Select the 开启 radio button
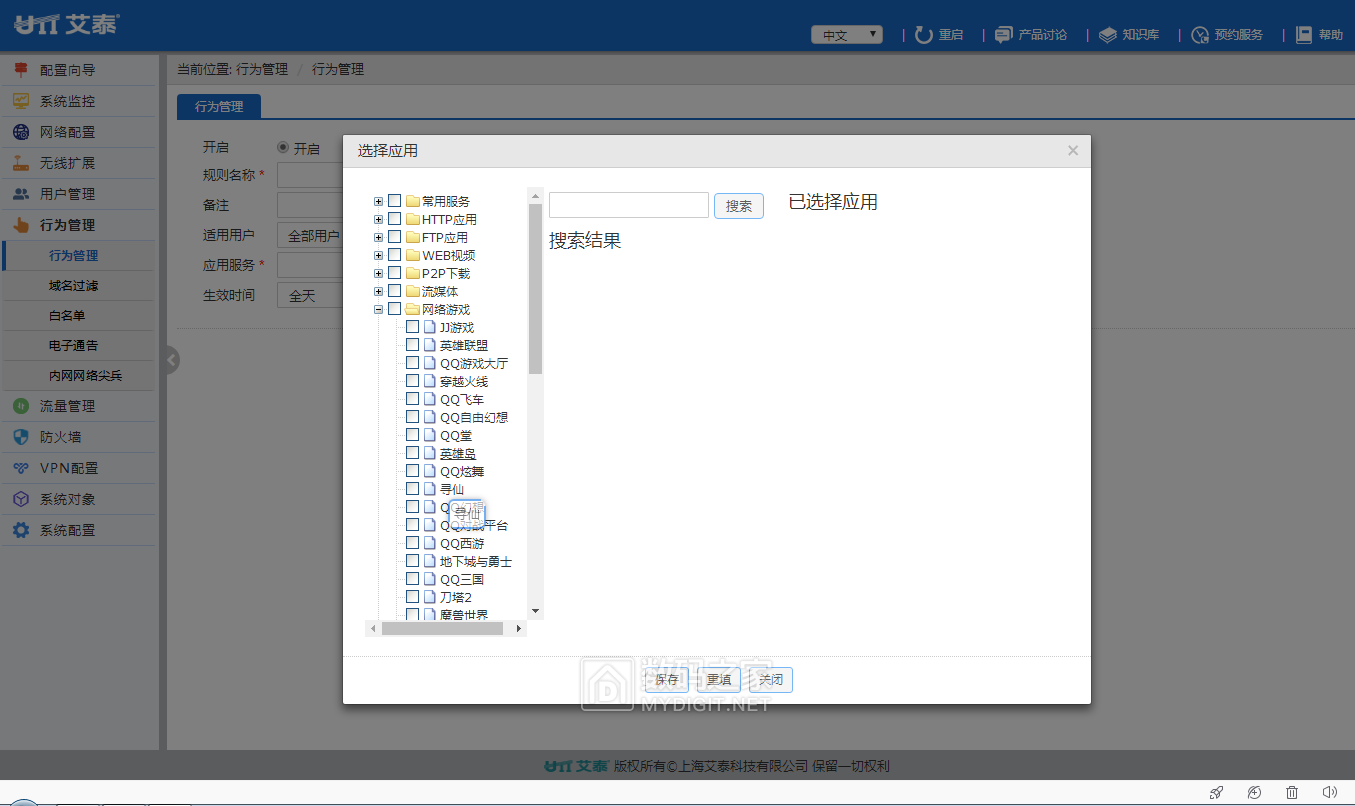This screenshot has height=806, width=1355. coord(283,148)
